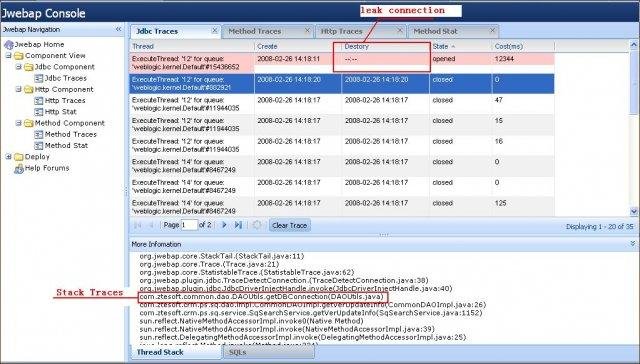The width and height of the screenshot is (640, 364).
Task: Collapse the Jwebap Navigation panel
Action: coord(118,29)
